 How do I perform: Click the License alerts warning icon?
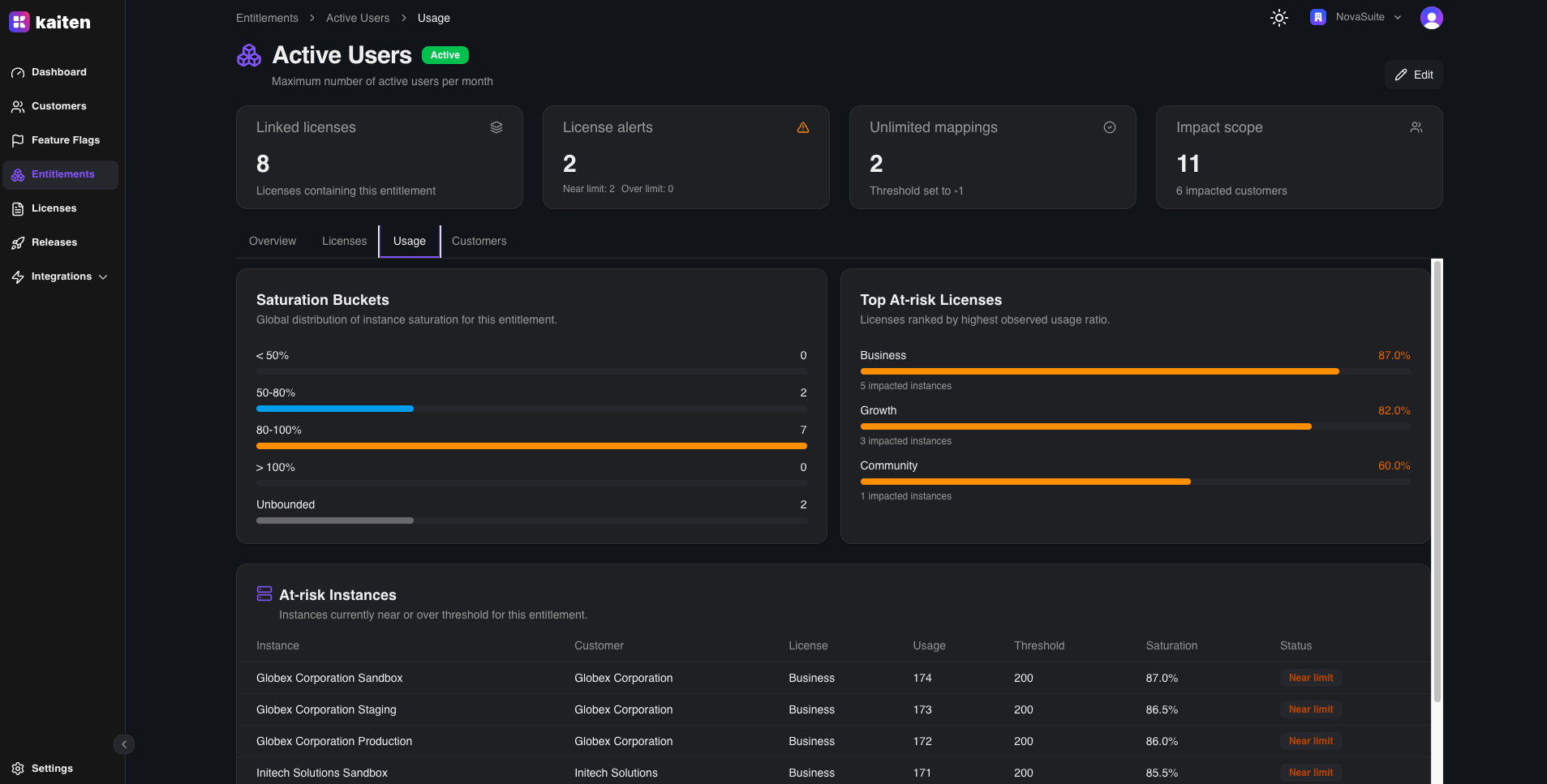[802, 127]
